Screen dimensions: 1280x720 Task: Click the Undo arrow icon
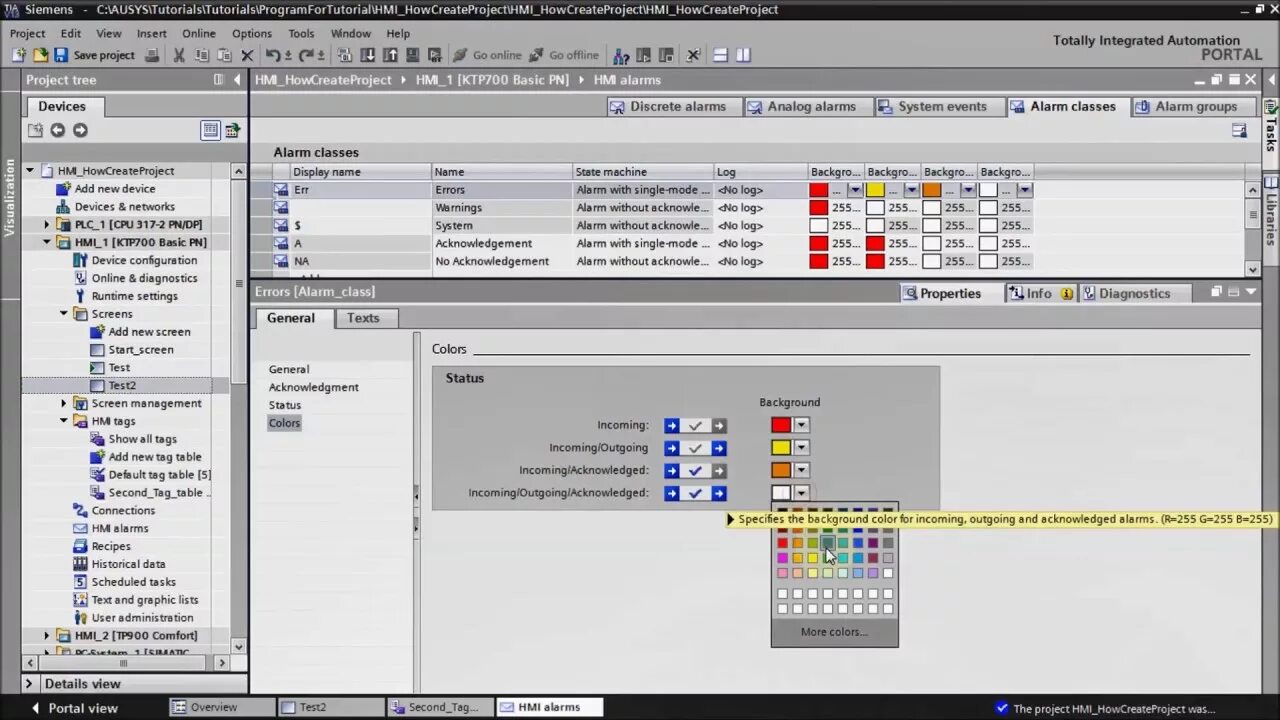273,55
